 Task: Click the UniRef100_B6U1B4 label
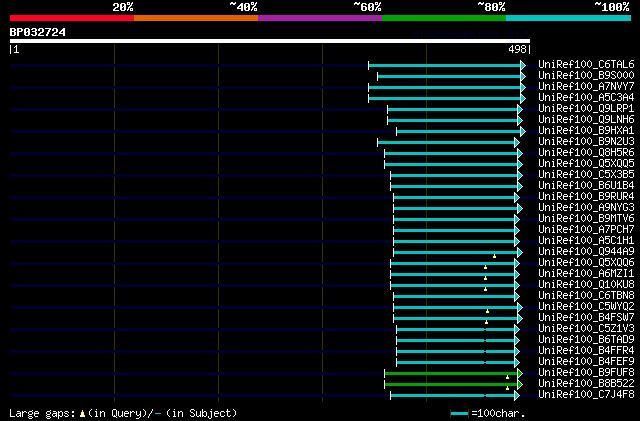tap(586, 186)
